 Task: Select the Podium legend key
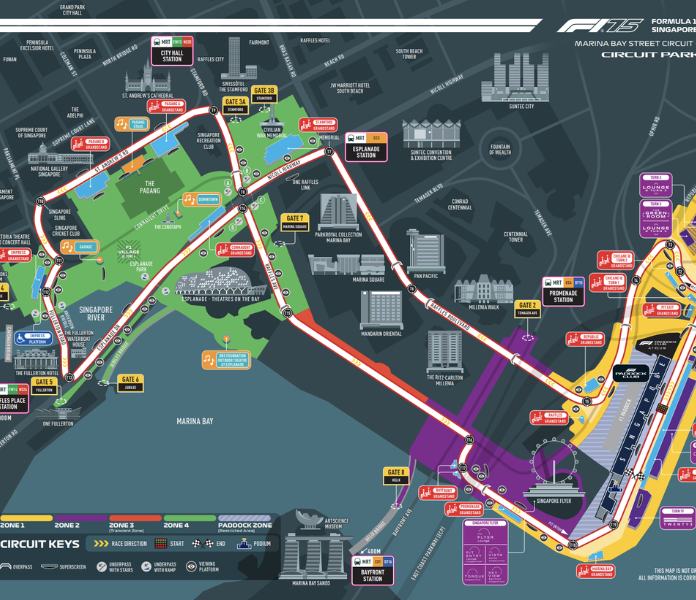pyautogui.click(x=254, y=544)
